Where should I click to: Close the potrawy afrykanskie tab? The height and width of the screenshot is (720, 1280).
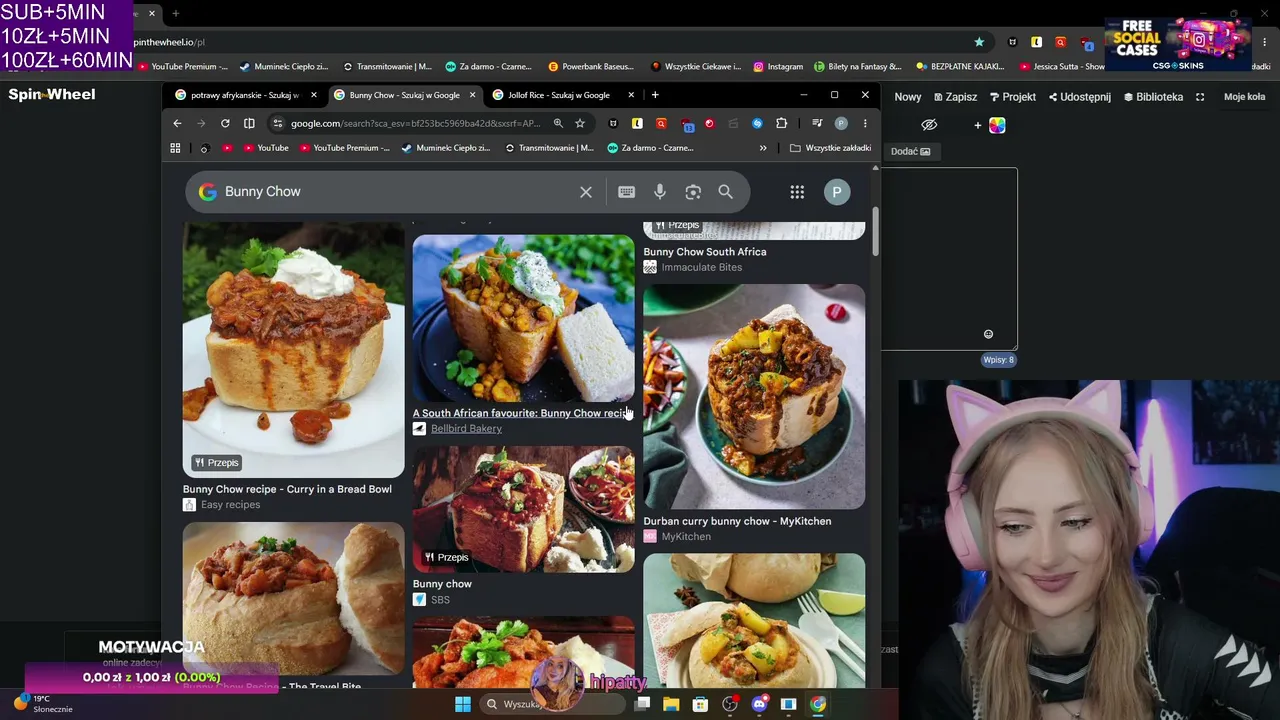313,95
